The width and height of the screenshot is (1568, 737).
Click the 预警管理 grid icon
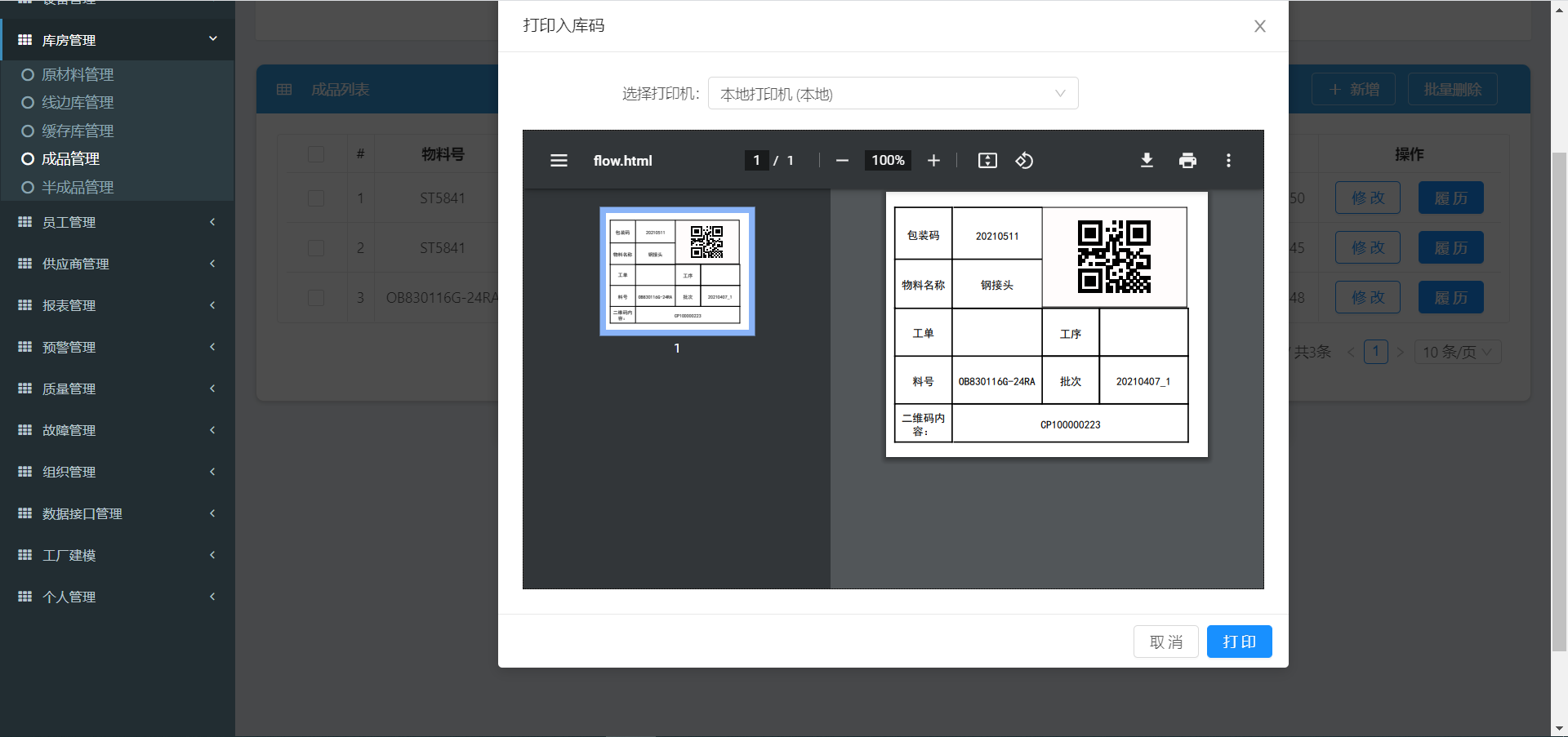tap(24, 347)
